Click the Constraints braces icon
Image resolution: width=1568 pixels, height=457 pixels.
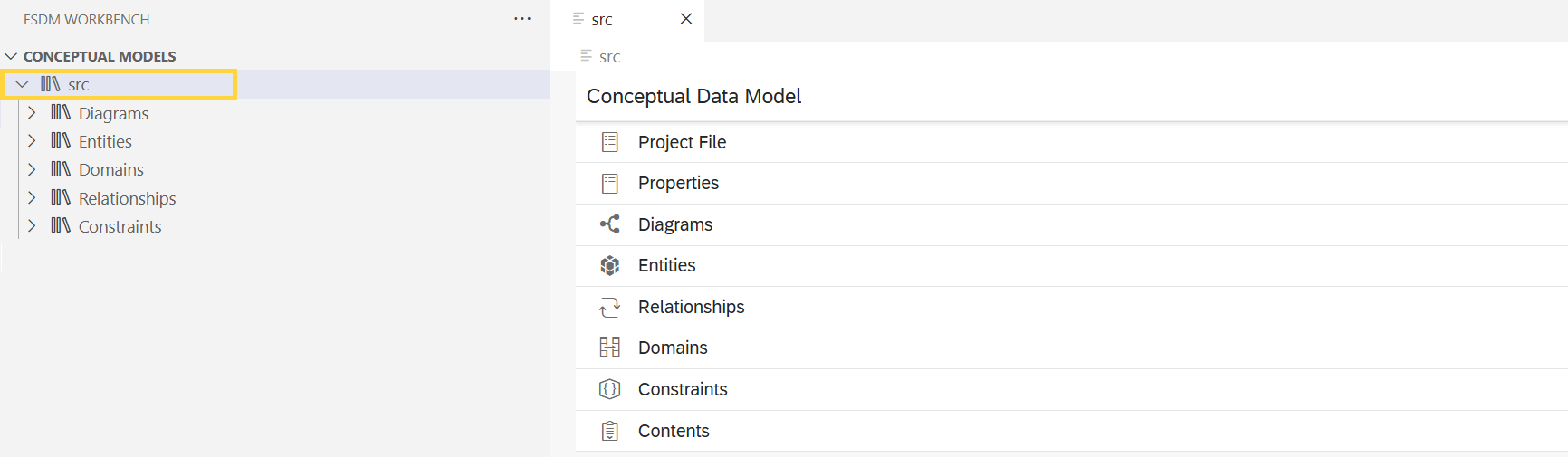tap(610, 389)
